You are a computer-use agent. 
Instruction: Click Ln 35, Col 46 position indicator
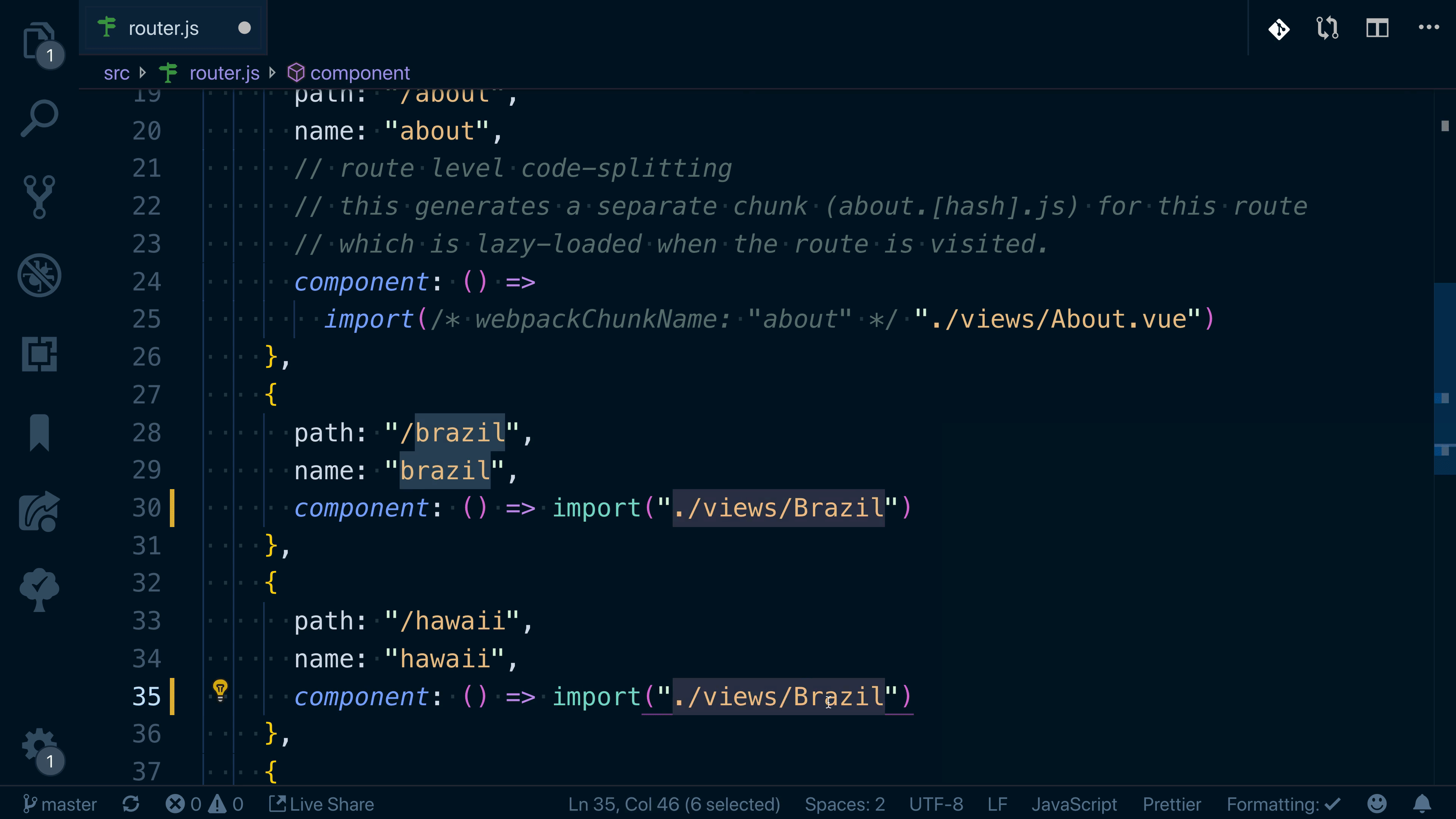(674, 804)
